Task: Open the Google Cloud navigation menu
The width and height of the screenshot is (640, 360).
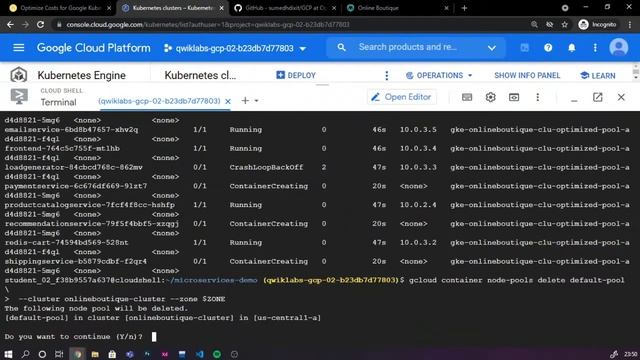Action: [19, 48]
